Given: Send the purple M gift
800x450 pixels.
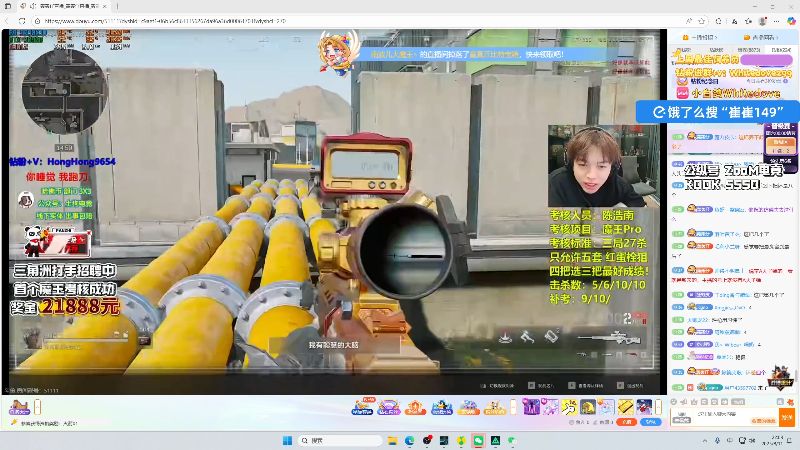Looking at the screenshot, I should click(x=531, y=407).
